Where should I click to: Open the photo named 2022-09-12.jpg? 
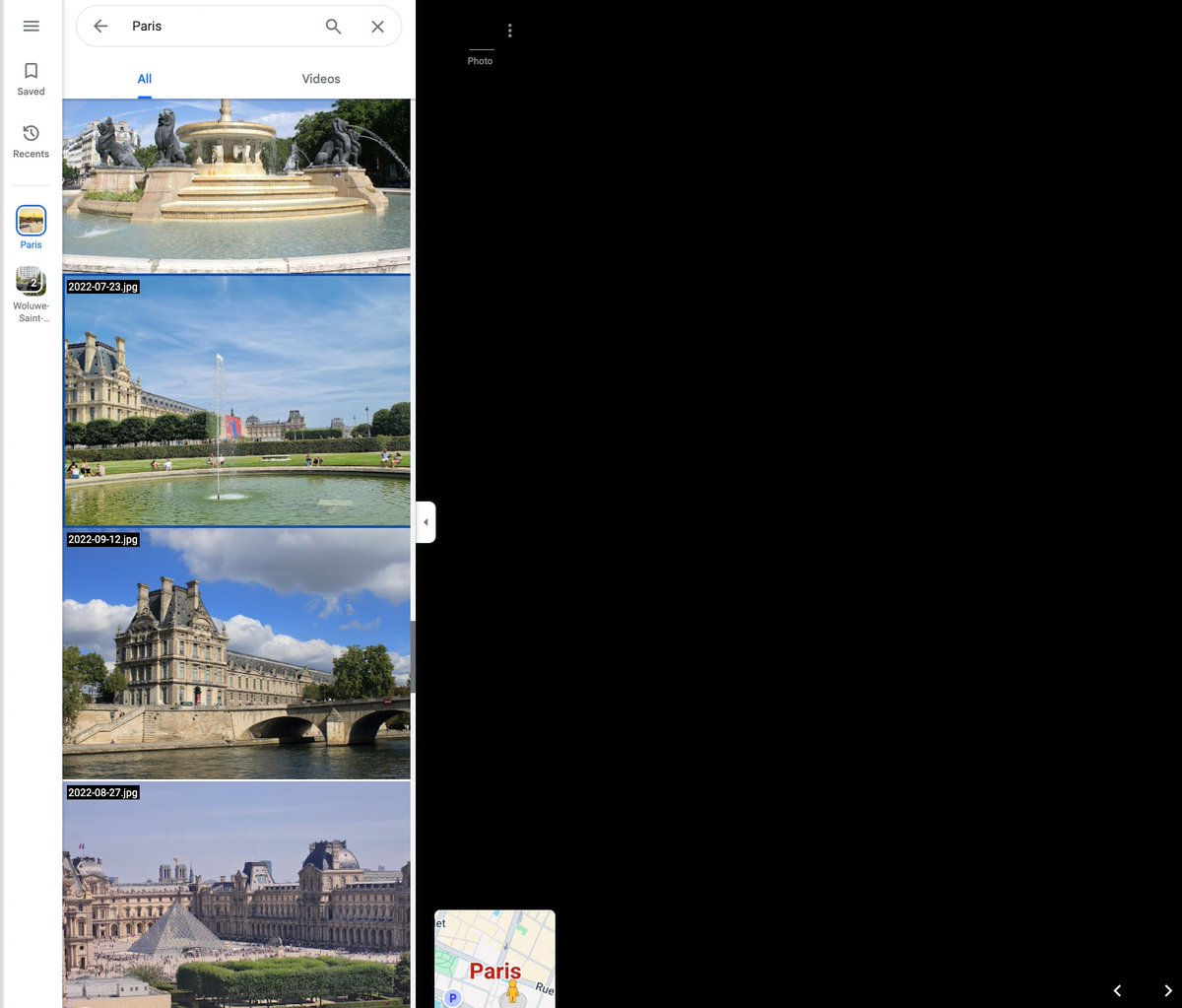pos(236,653)
